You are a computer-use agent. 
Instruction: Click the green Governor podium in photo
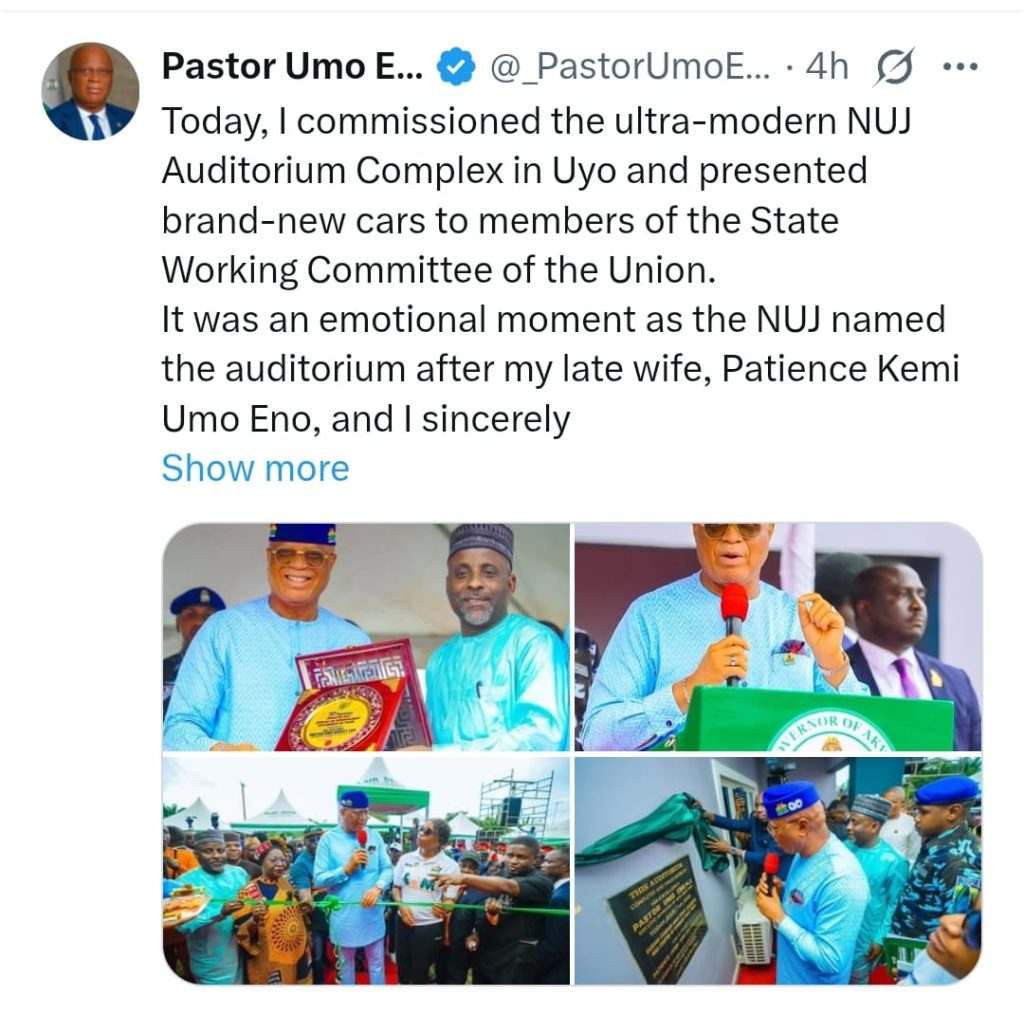click(x=813, y=718)
